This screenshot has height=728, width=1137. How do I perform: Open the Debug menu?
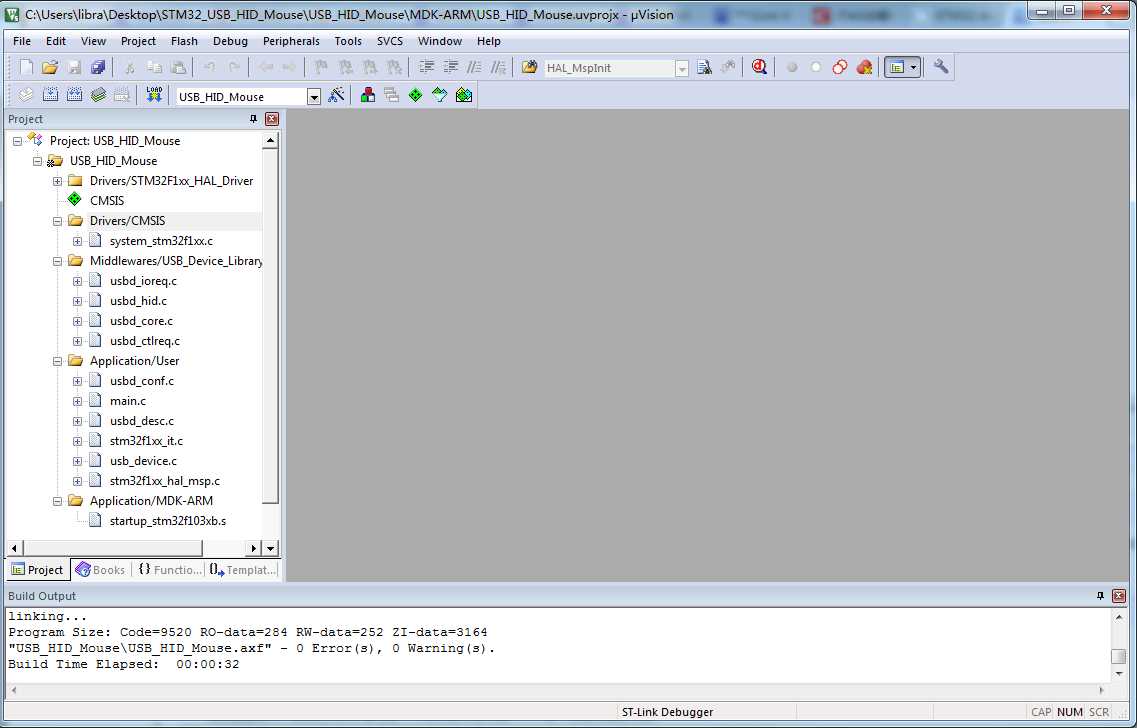(230, 41)
